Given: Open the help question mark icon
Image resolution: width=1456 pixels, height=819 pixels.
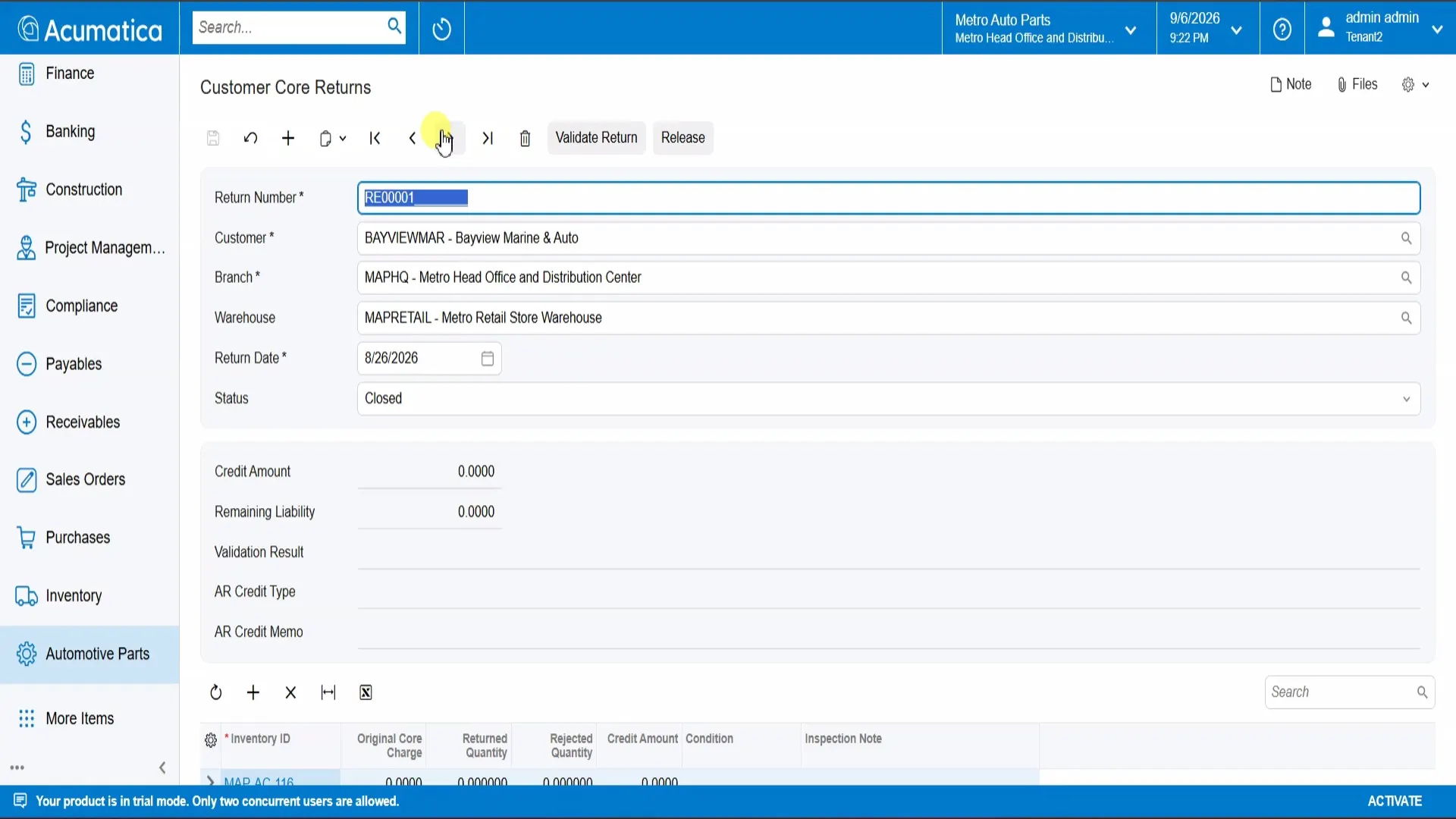Looking at the screenshot, I should (1282, 29).
